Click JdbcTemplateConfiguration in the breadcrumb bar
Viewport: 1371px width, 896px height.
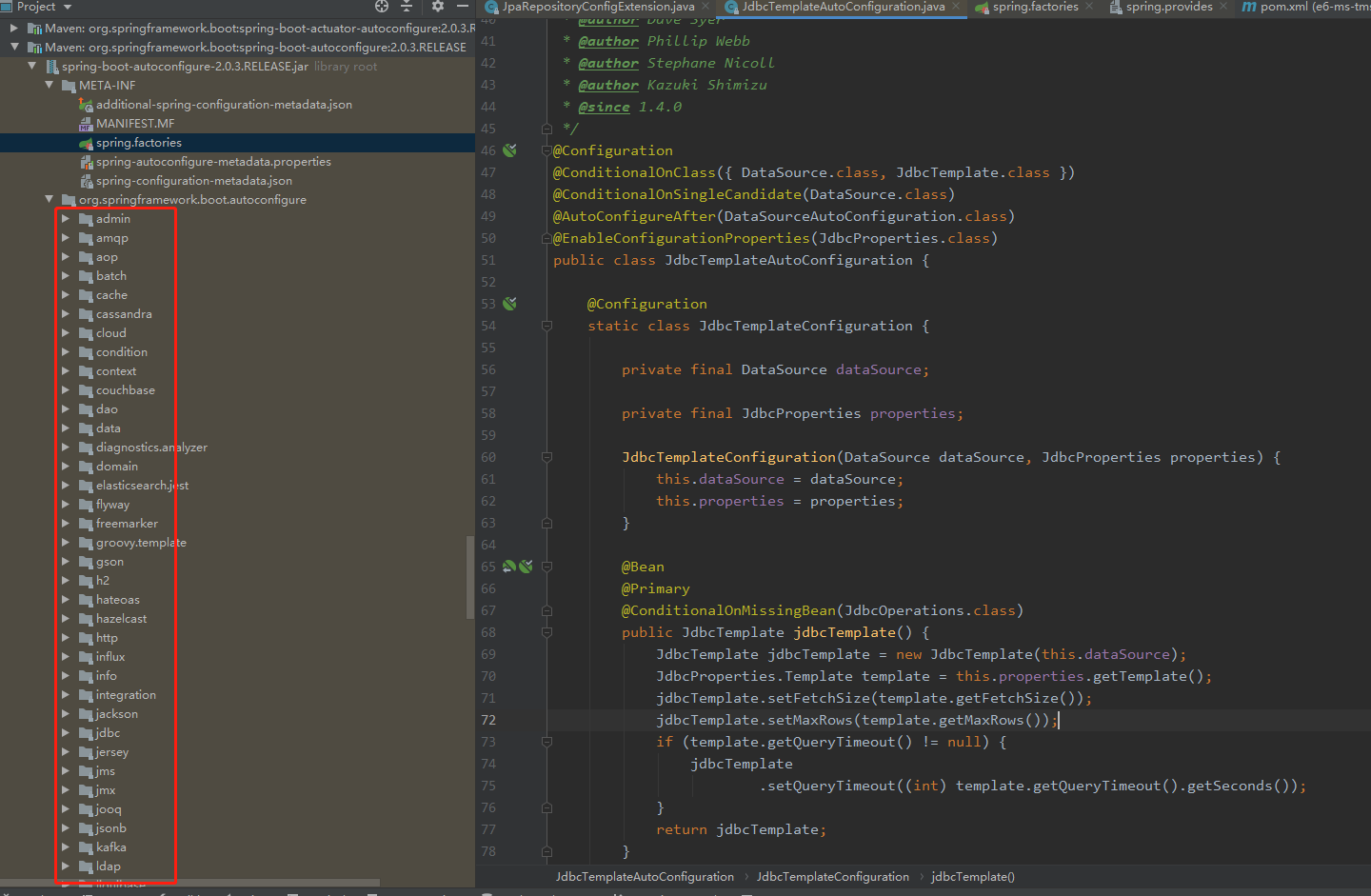coord(832,877)
